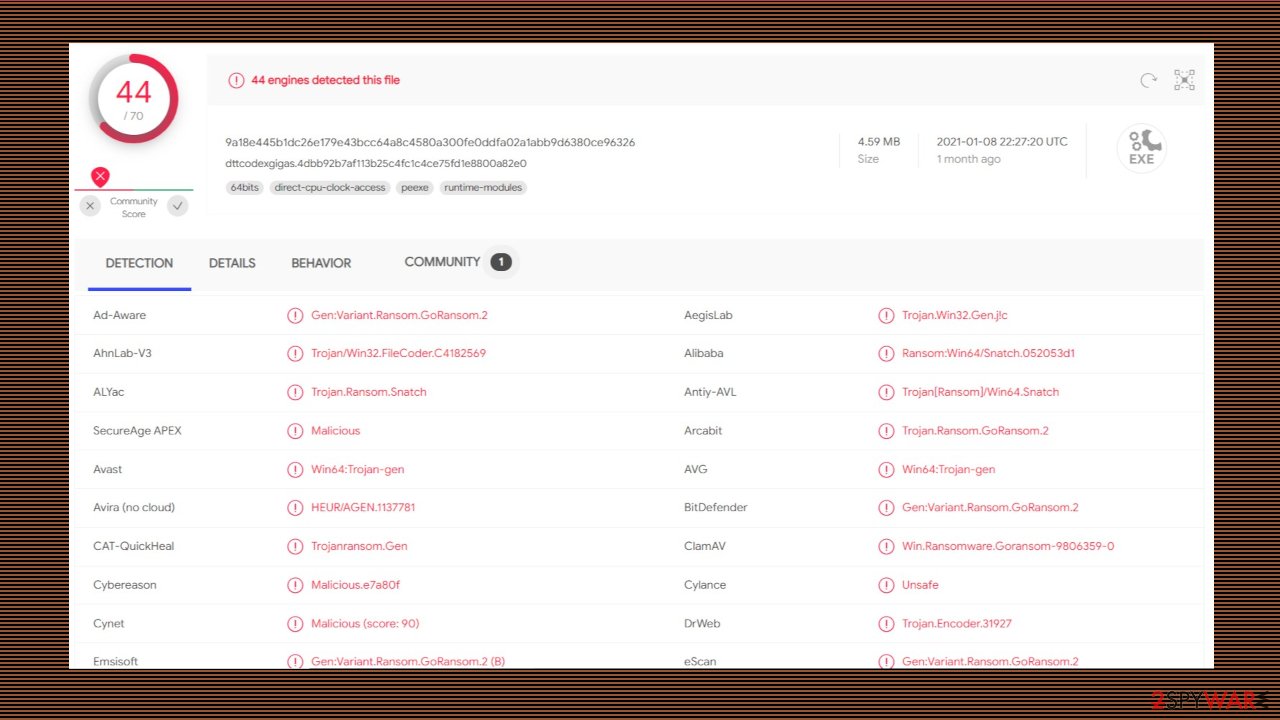
Task: Click the AegisLab Trojan.Win32.Gen result
Action: [955, 315]
